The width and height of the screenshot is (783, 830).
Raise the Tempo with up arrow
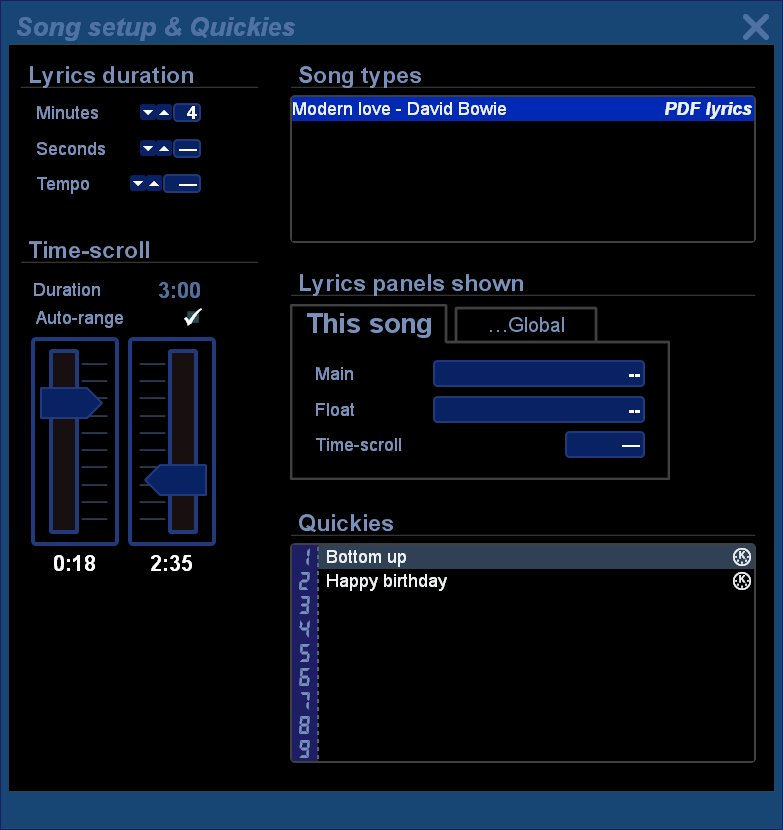[x=154, y=184]
